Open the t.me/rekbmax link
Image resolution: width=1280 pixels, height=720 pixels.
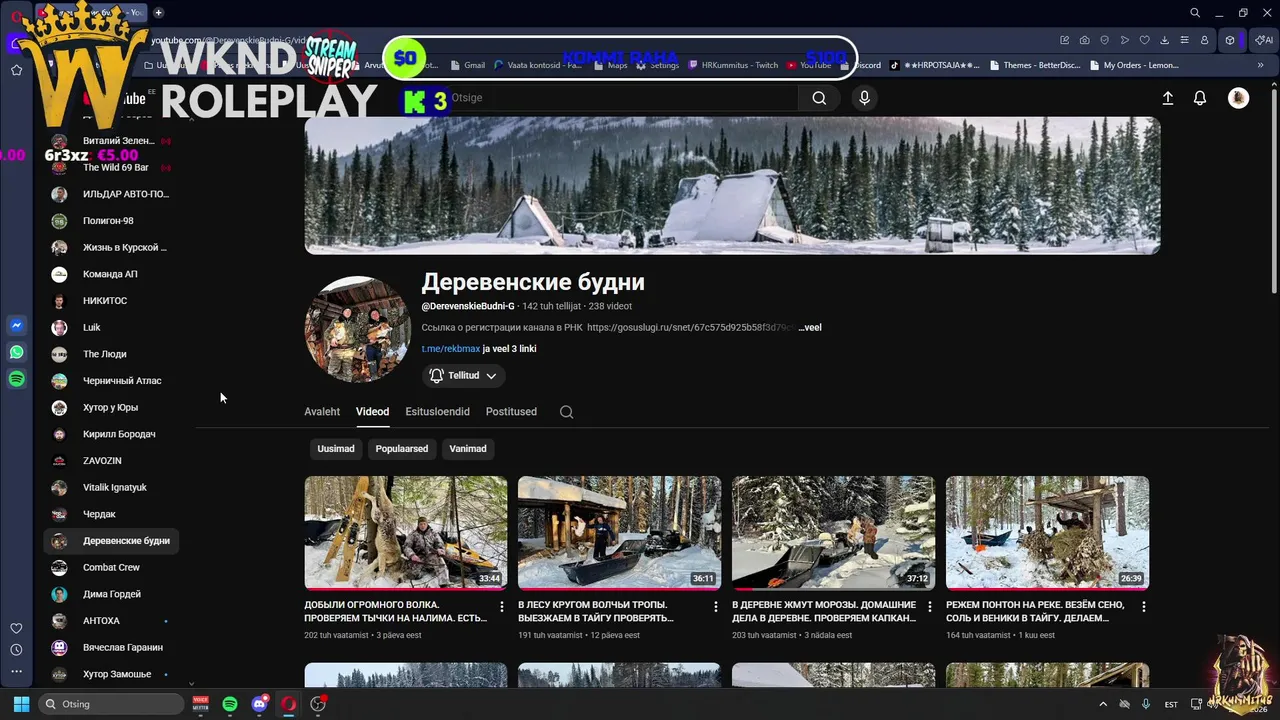click(451, 349)
